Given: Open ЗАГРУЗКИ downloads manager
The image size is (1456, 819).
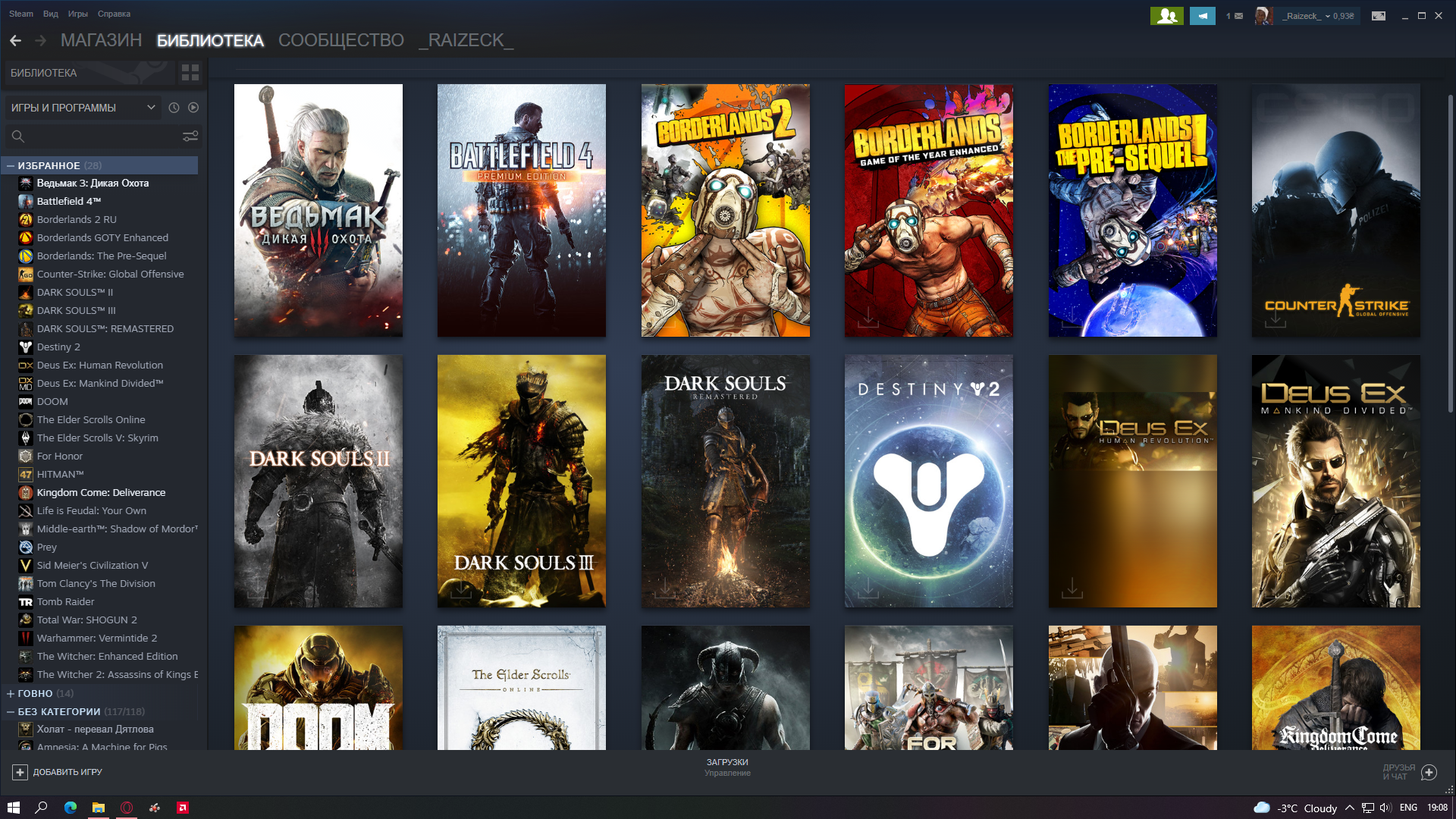Looking at the screenshot, I should pos(727,762).
